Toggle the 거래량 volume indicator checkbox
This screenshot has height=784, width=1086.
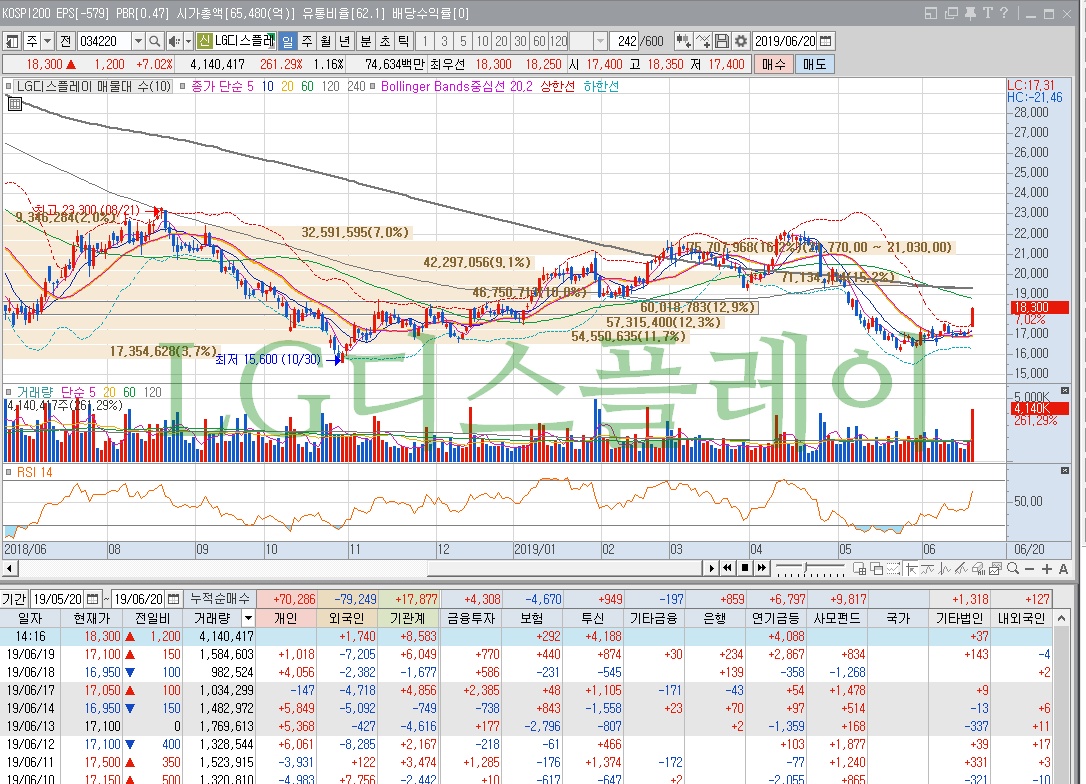pos(9,392)
